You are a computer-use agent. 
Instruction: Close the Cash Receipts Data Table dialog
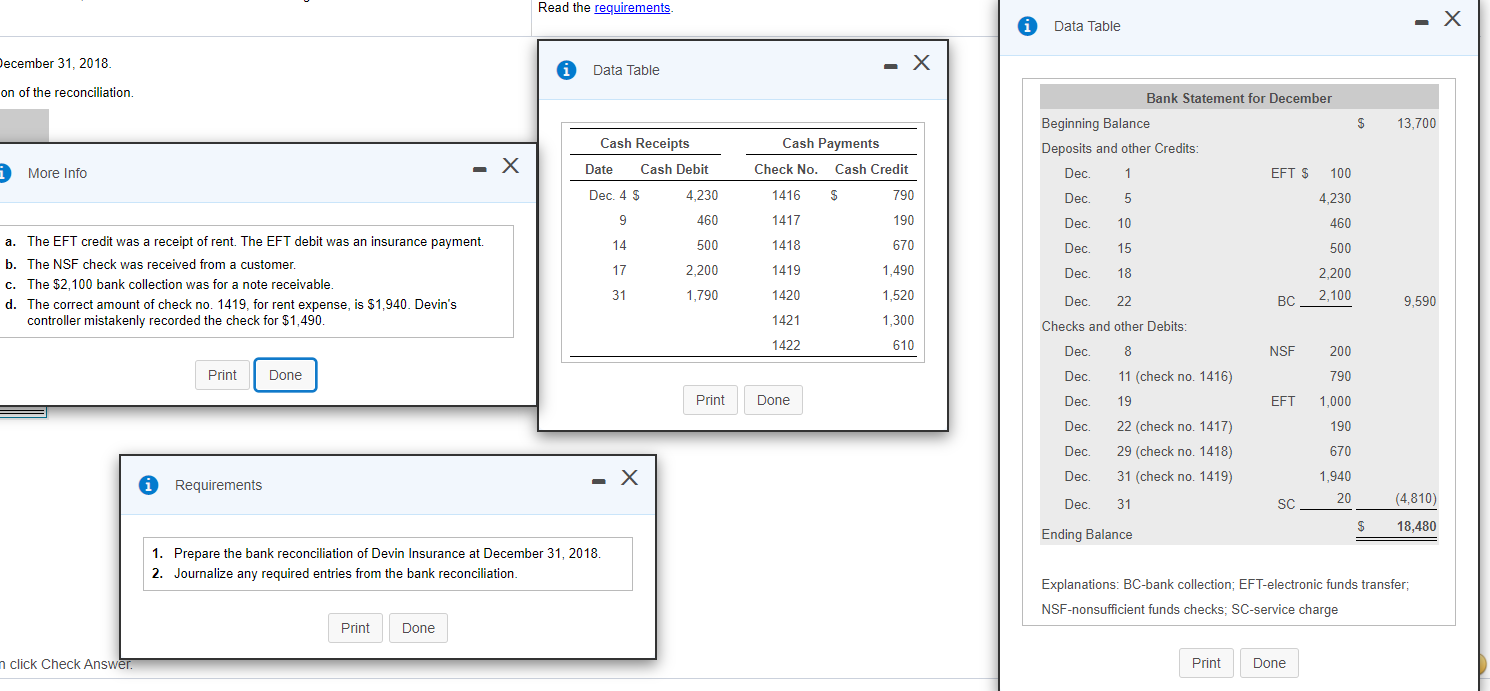click(922, 64)
